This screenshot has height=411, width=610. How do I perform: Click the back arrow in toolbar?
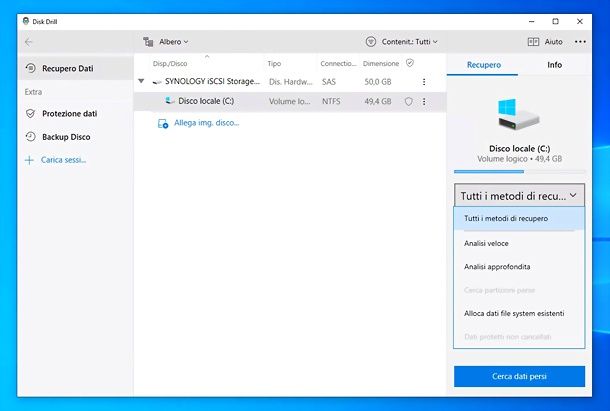[28, 42]
